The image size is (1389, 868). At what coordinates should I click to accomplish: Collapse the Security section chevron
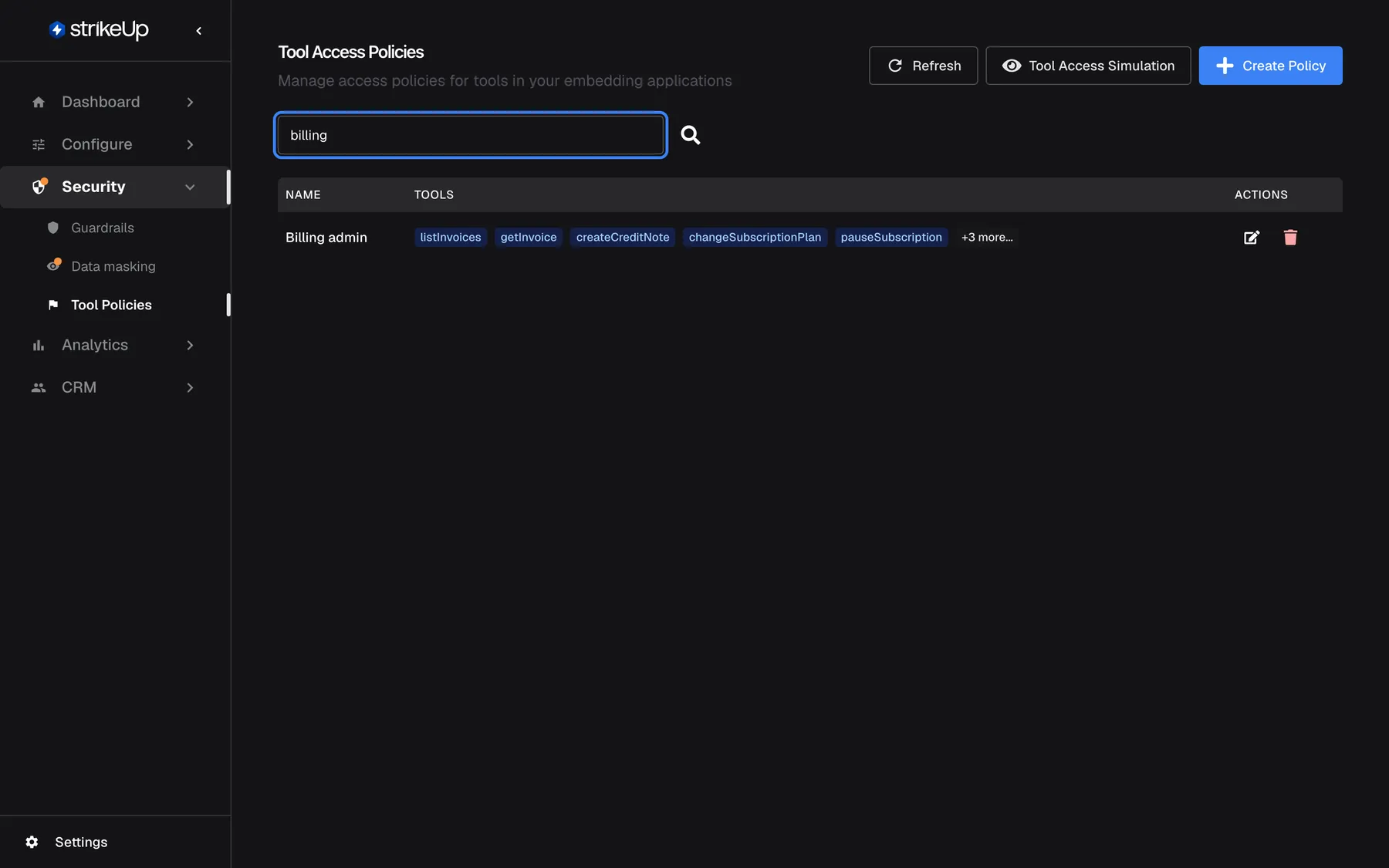(190, 187)
